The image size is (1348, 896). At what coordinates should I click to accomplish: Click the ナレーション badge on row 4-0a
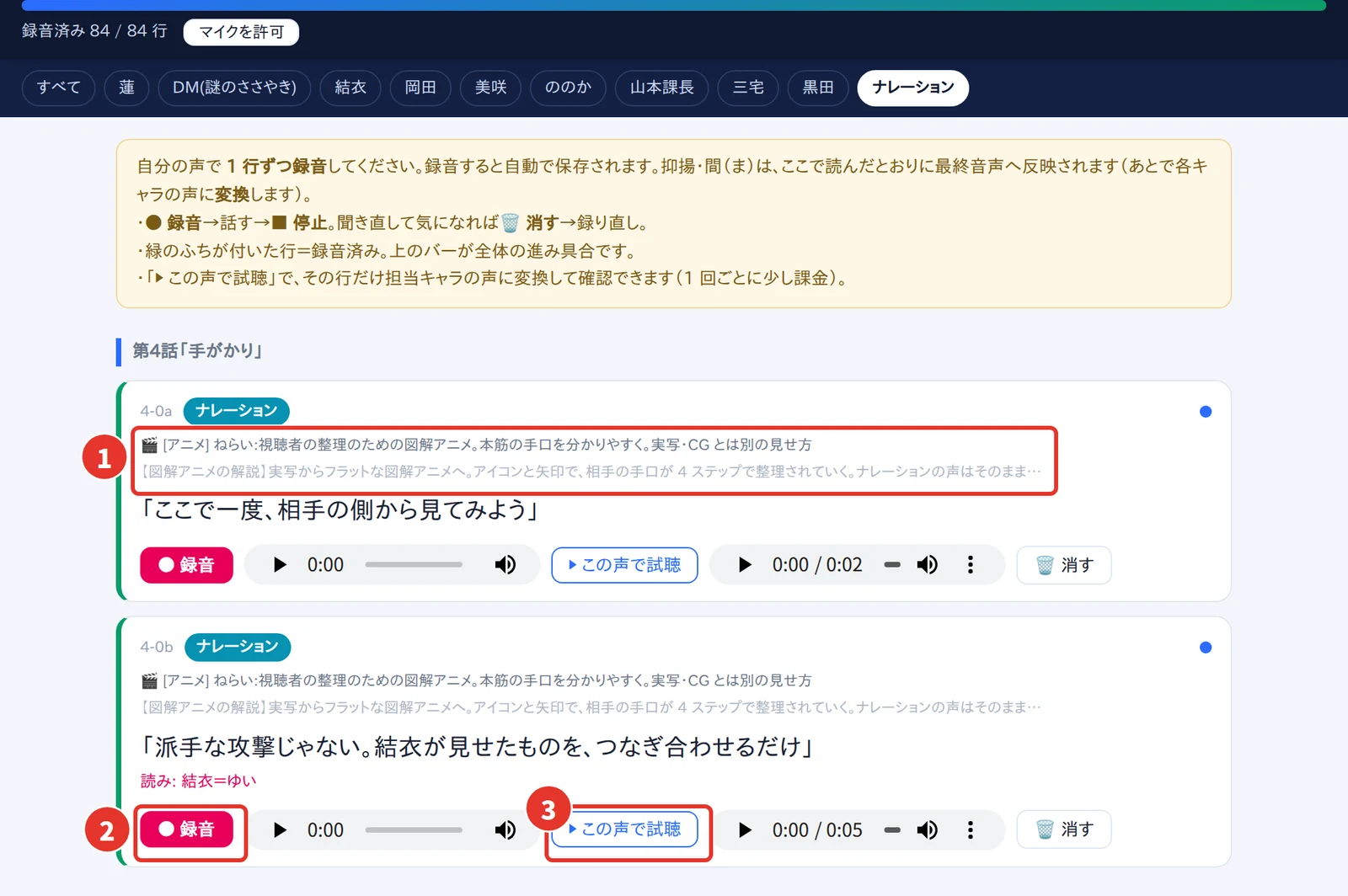click(x=237, y=411)
